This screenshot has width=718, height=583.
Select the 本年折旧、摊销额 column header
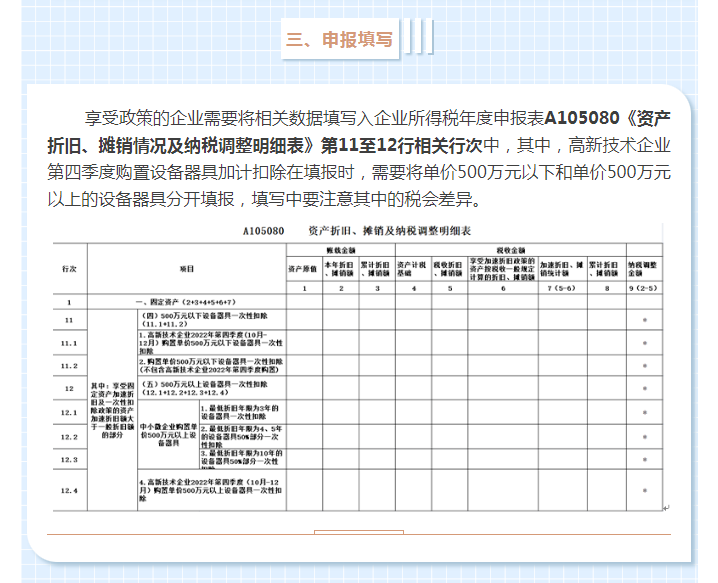(x=341, y=269)
